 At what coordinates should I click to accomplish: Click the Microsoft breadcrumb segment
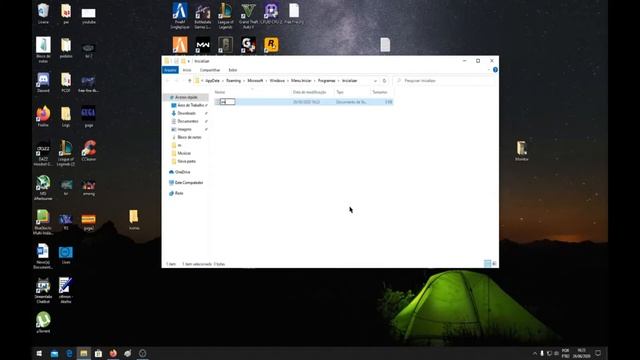(256, 81)
